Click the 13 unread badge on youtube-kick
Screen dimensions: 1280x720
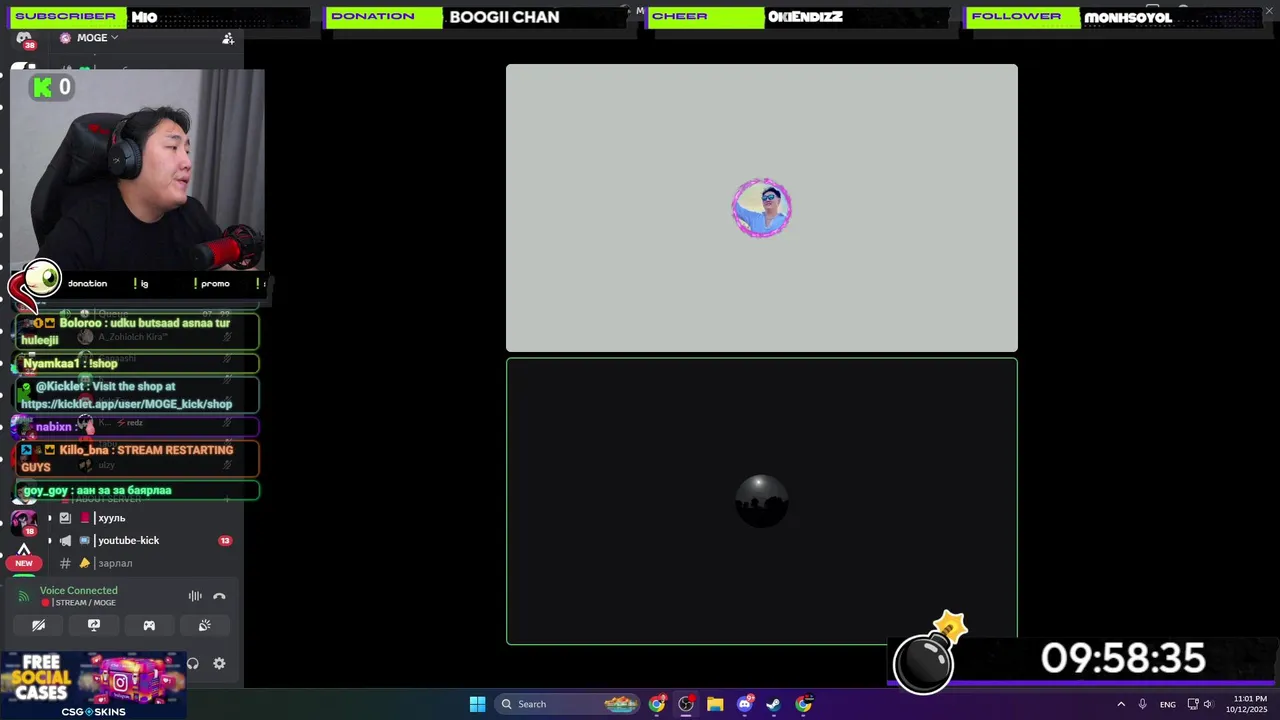coord(225,540)
